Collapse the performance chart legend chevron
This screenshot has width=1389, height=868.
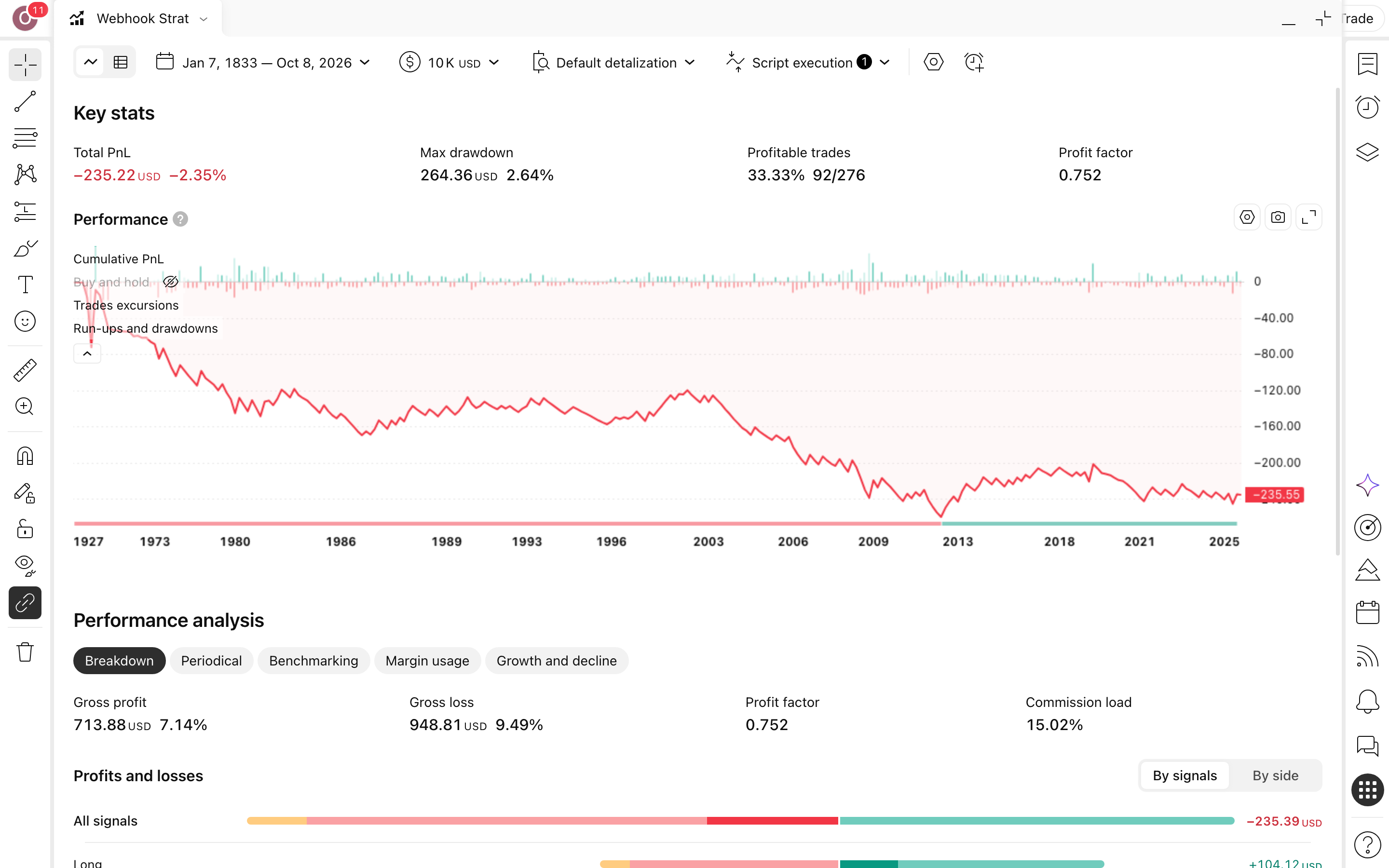(87, 353)
